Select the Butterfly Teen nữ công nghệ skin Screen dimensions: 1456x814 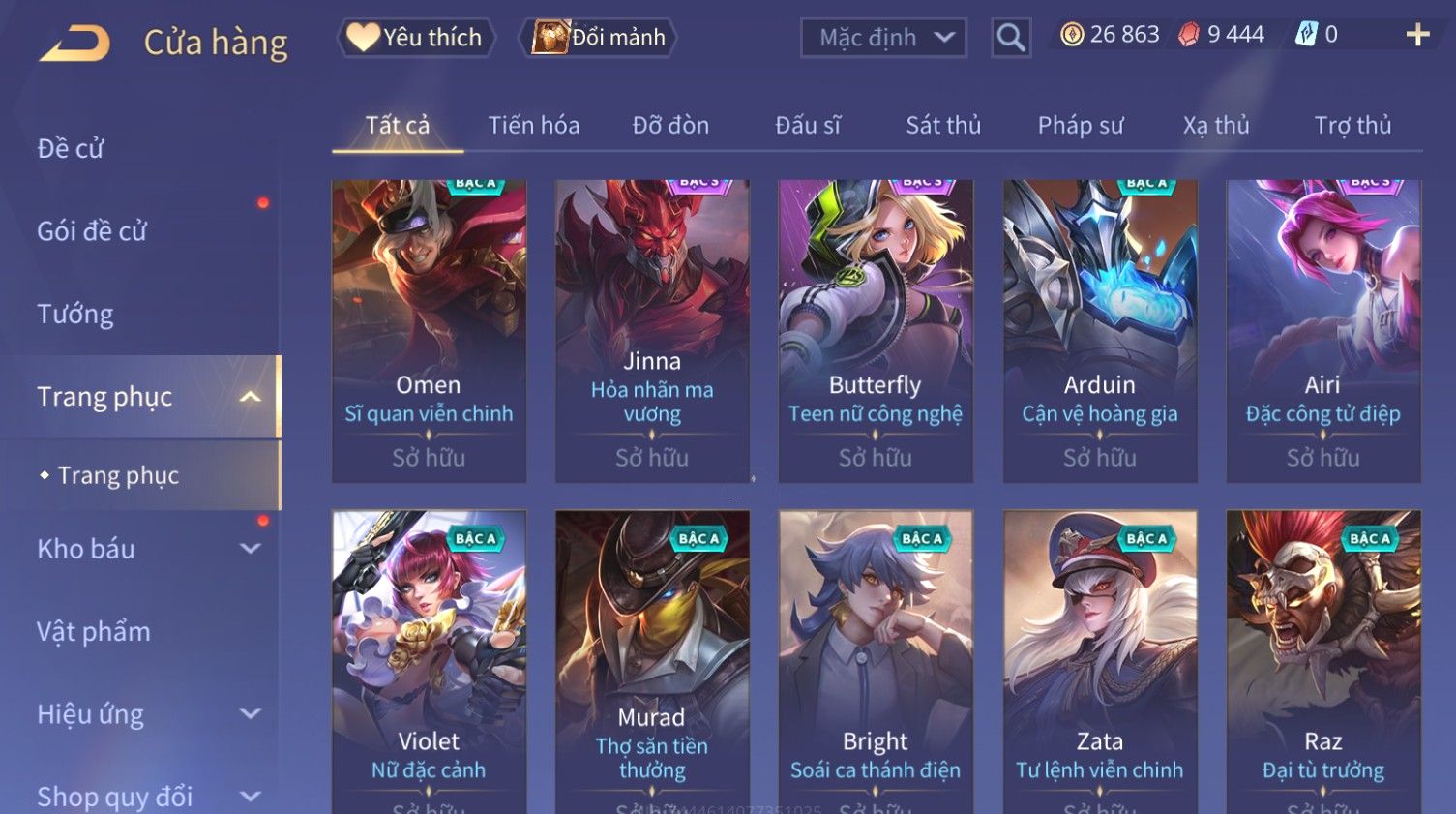click(x=876, y=331)
